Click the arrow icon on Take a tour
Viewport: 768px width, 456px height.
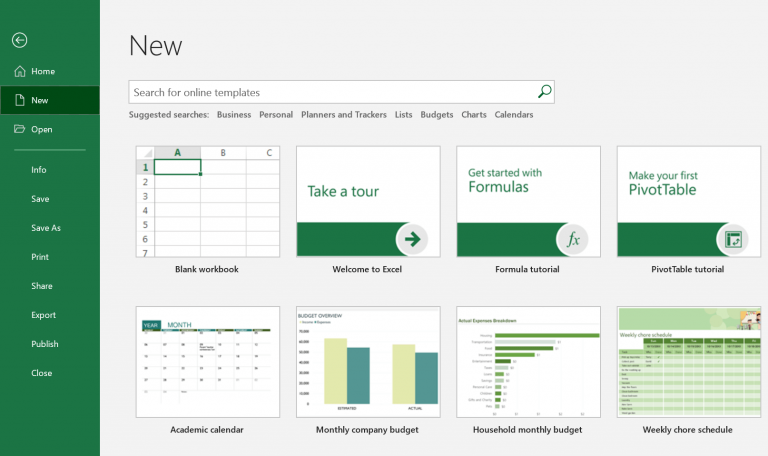click(x=412, y=239)
